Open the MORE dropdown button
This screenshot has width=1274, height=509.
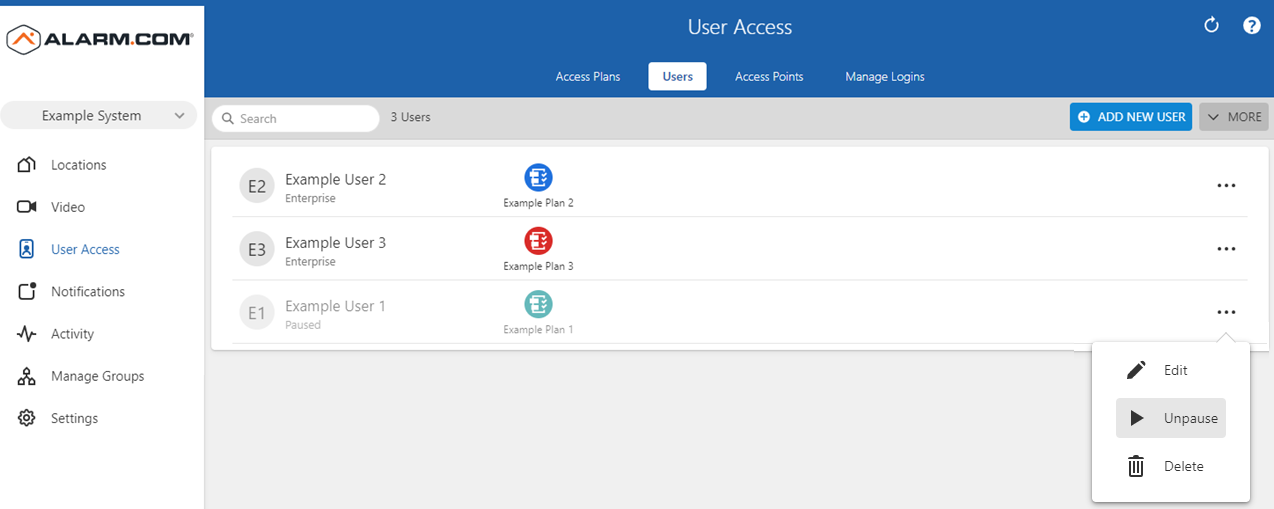(x=1234, y=117)
